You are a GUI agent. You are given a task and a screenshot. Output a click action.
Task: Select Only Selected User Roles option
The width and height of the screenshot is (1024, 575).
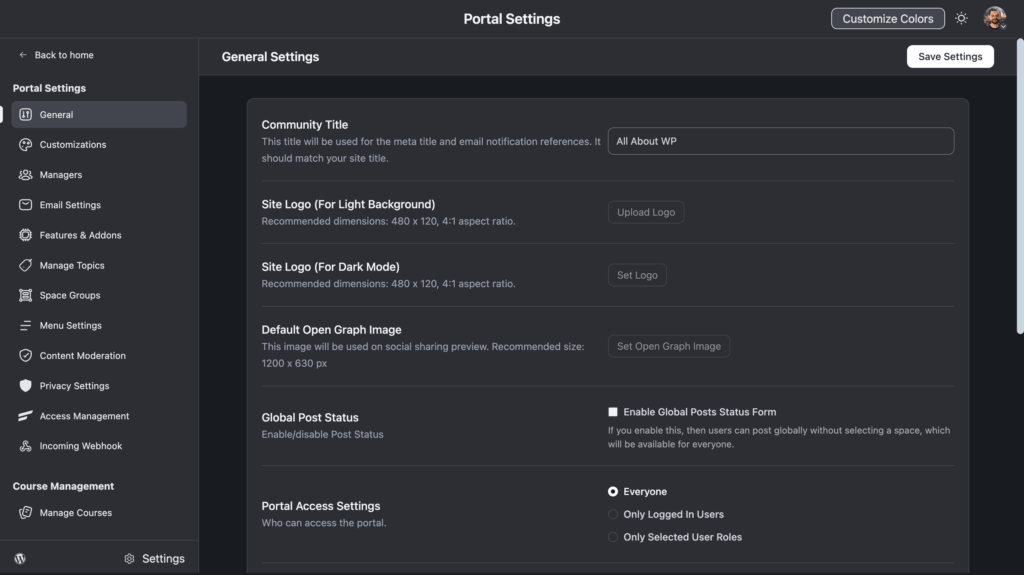click(x=613, y=537)
